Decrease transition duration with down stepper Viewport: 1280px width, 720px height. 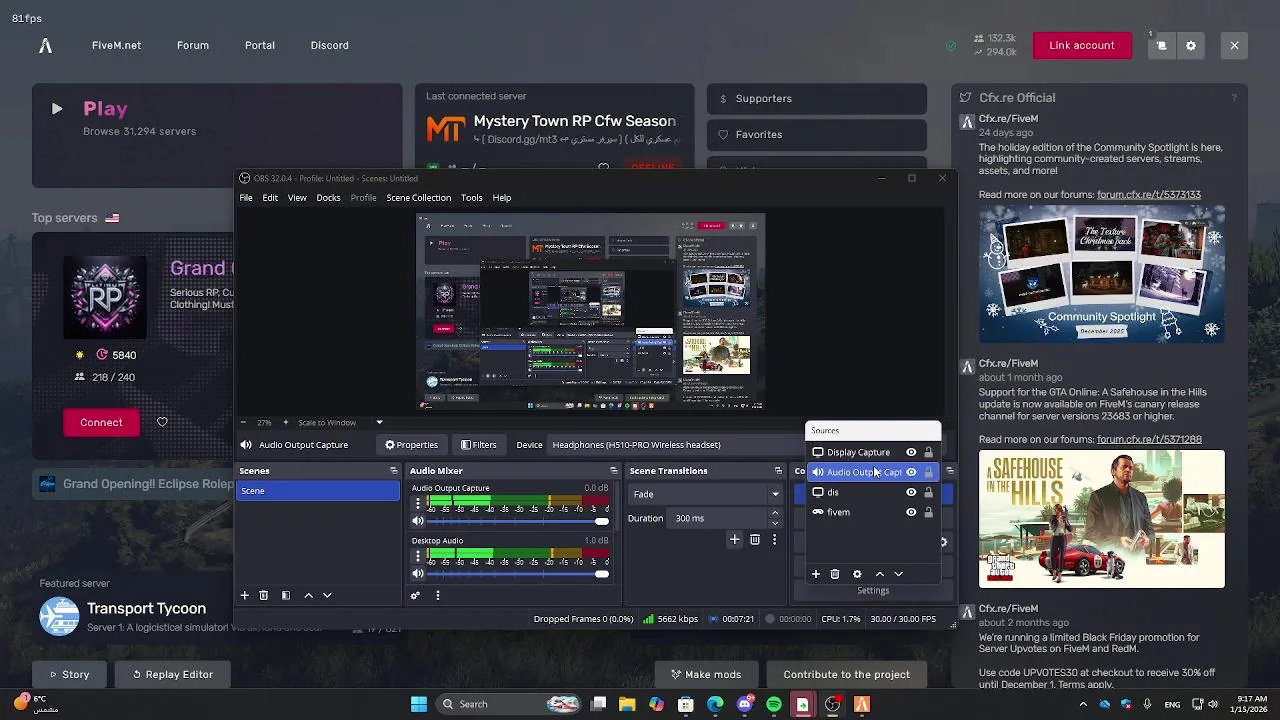point(774,523)
